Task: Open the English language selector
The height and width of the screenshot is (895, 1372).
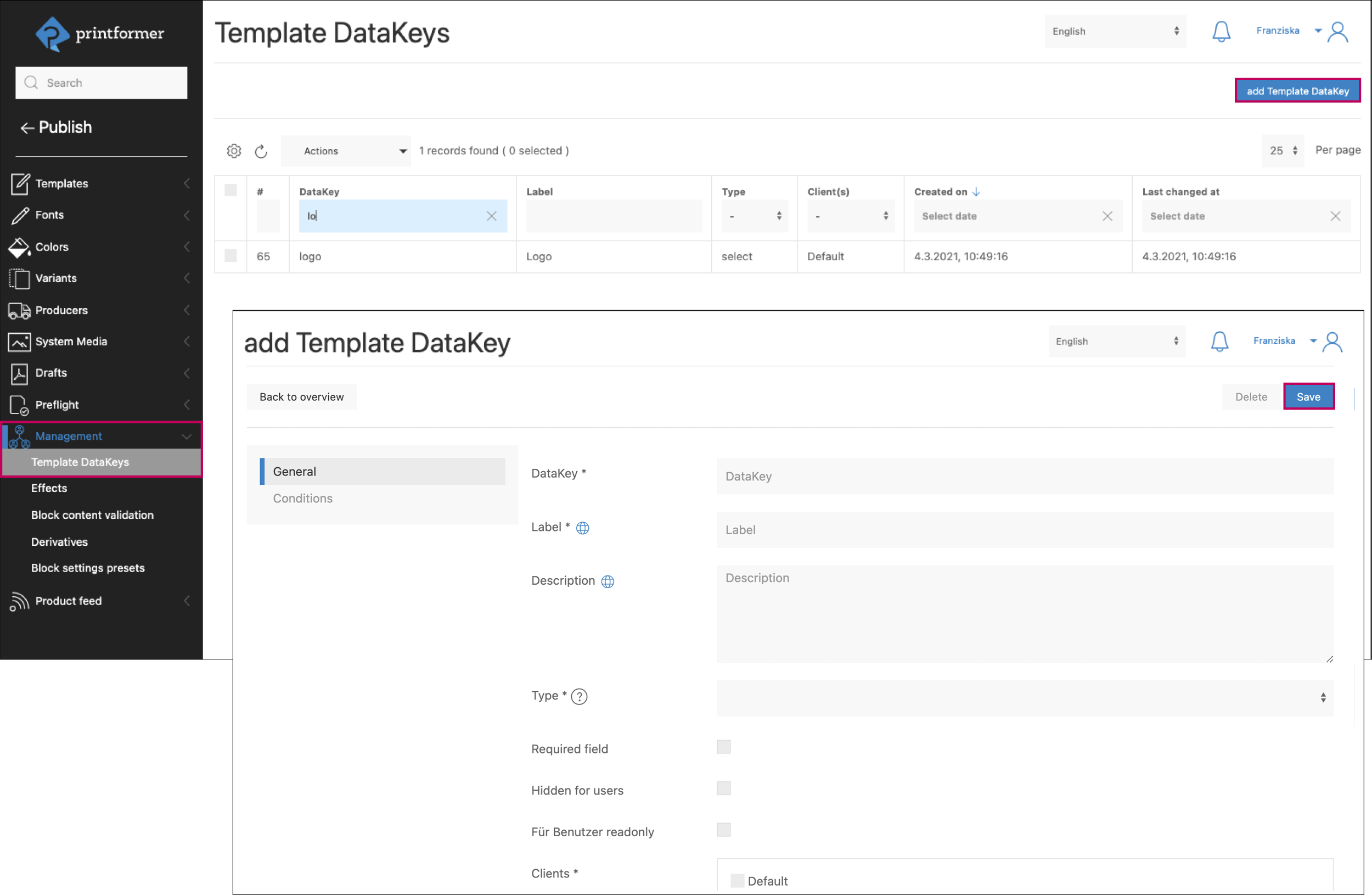Action: [1115, 31]
